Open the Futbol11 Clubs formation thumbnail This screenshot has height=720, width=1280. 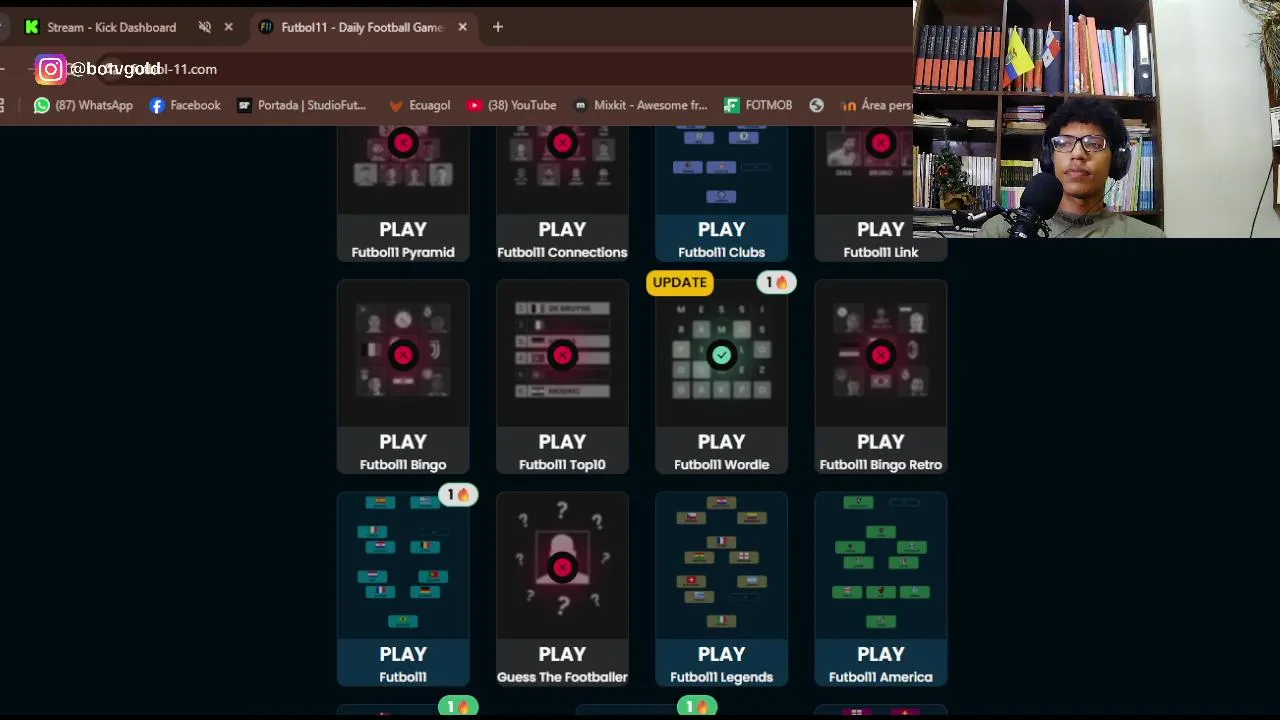click(721, 170)
